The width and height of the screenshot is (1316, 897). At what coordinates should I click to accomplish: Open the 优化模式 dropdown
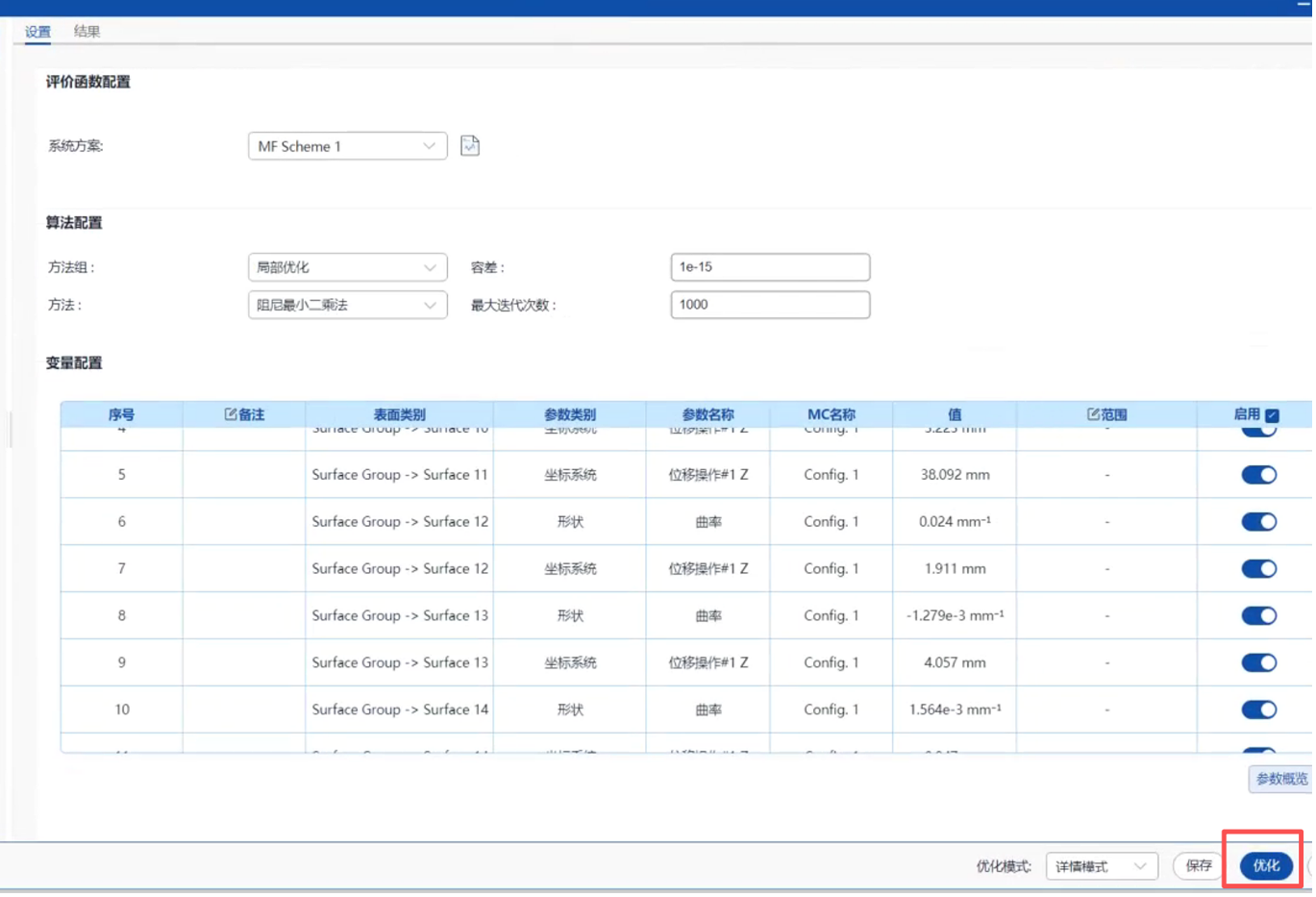[x=1101, y=866]
